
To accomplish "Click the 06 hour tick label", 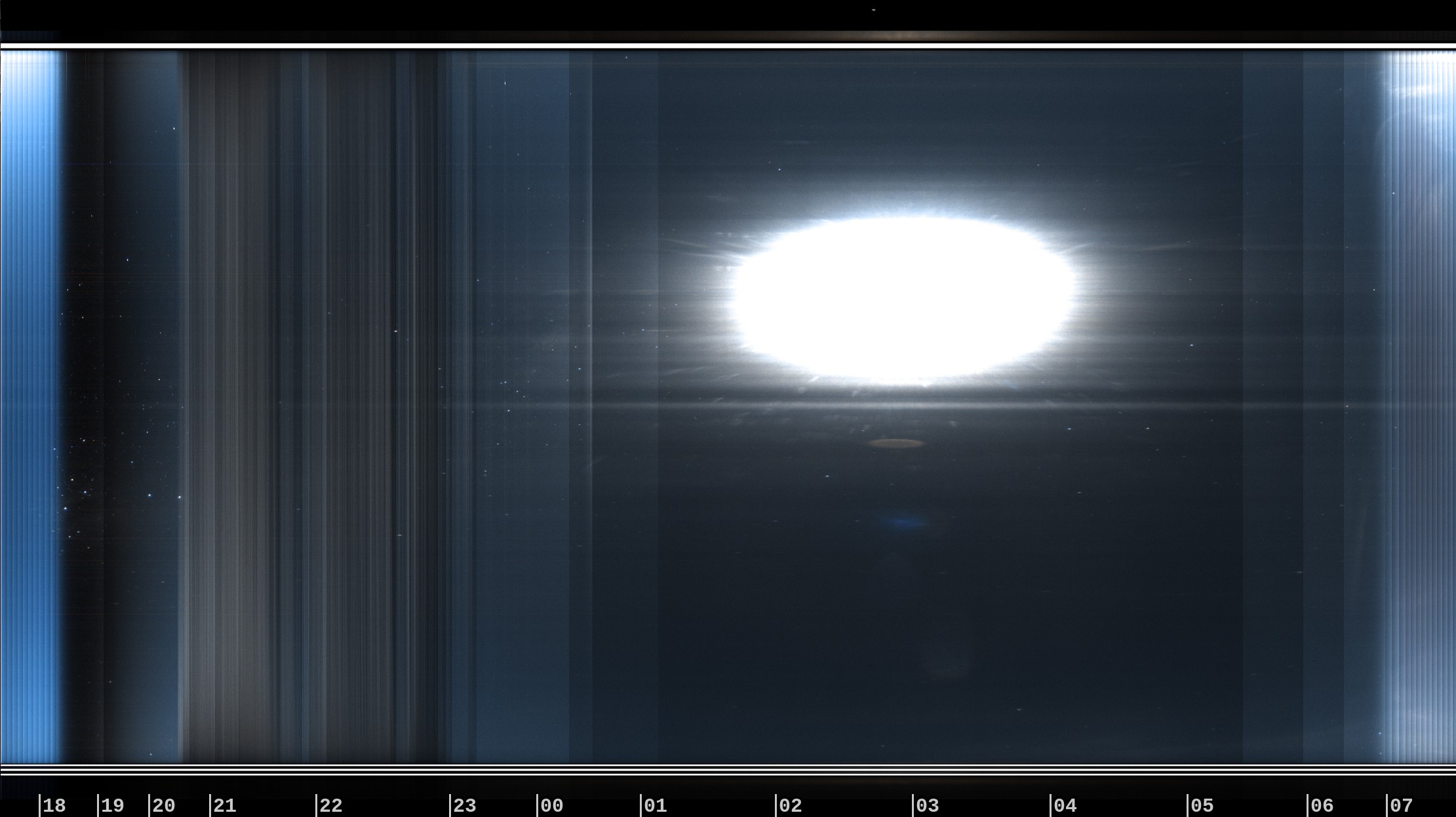I will tap(1322, 805).
